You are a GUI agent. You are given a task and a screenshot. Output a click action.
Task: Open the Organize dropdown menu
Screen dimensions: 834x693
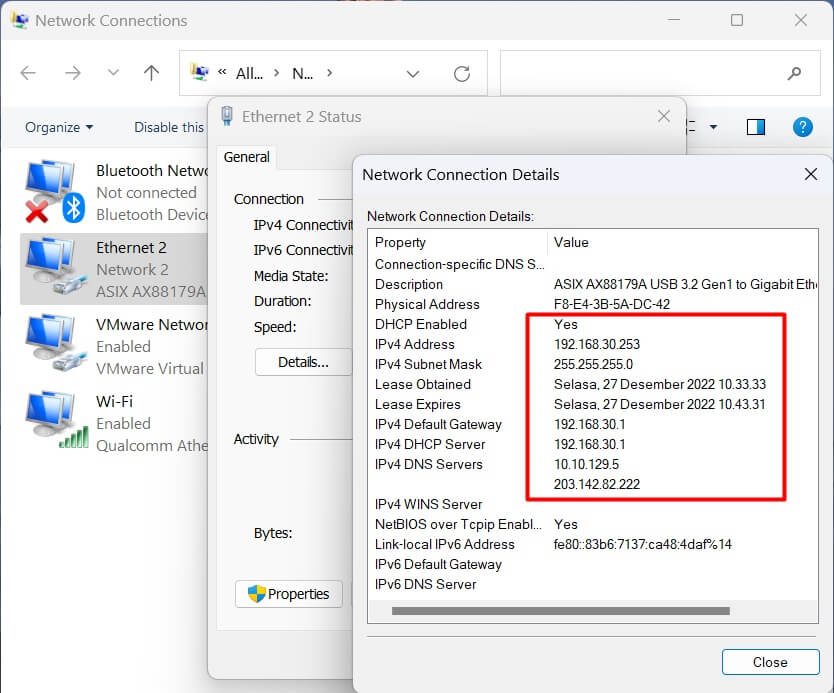coord(59,127)
